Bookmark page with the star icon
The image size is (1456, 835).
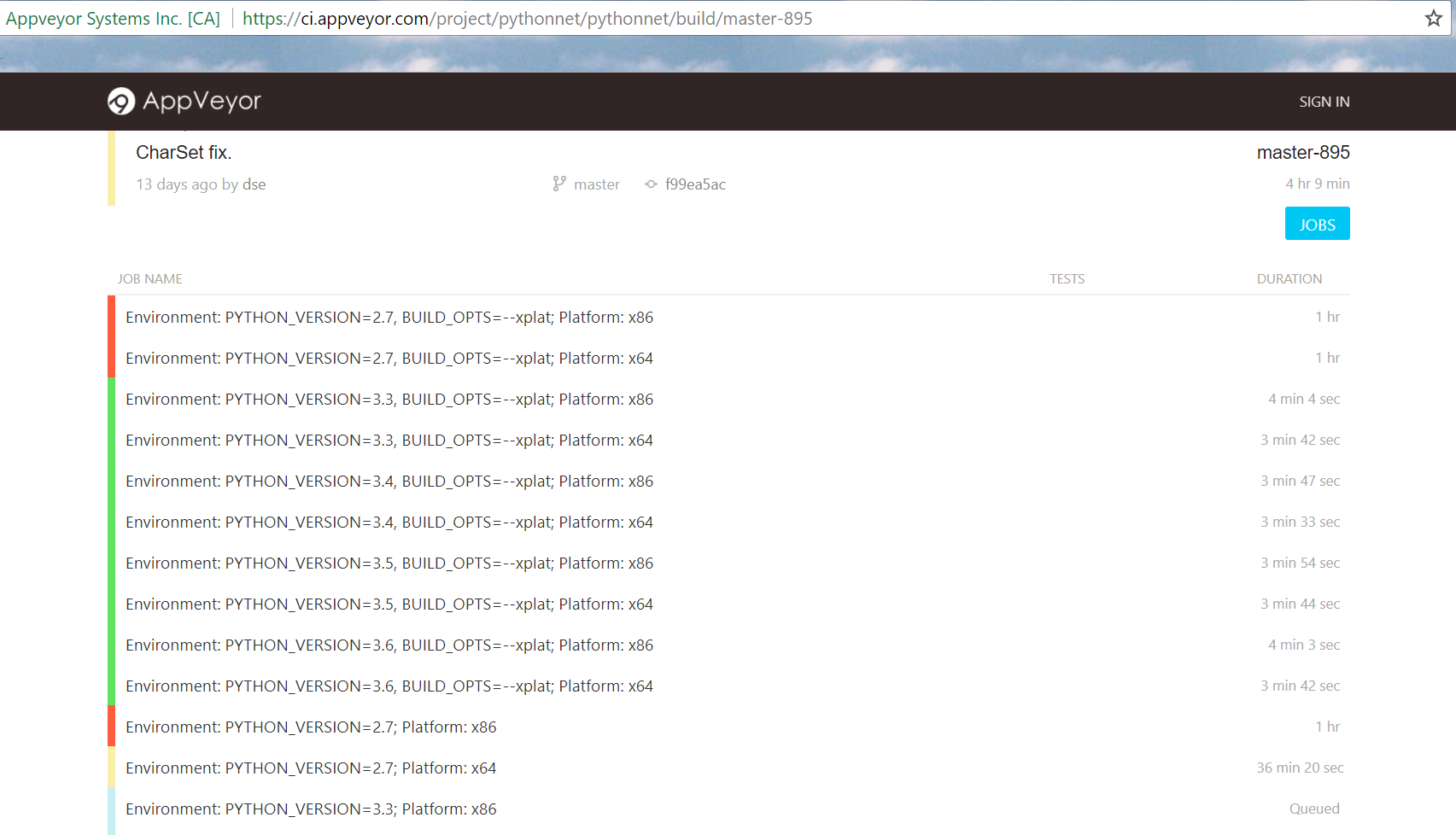[x=1433, y=18]
